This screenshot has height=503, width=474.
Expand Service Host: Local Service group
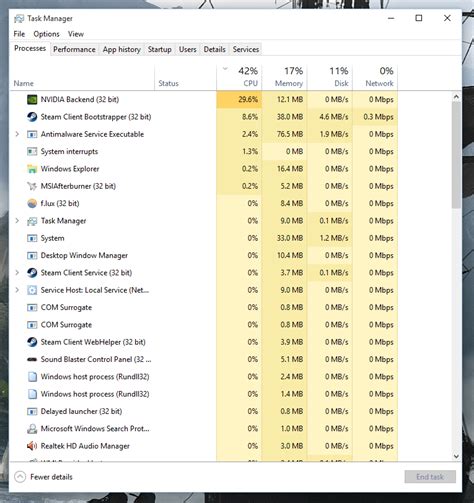(17, 290)
